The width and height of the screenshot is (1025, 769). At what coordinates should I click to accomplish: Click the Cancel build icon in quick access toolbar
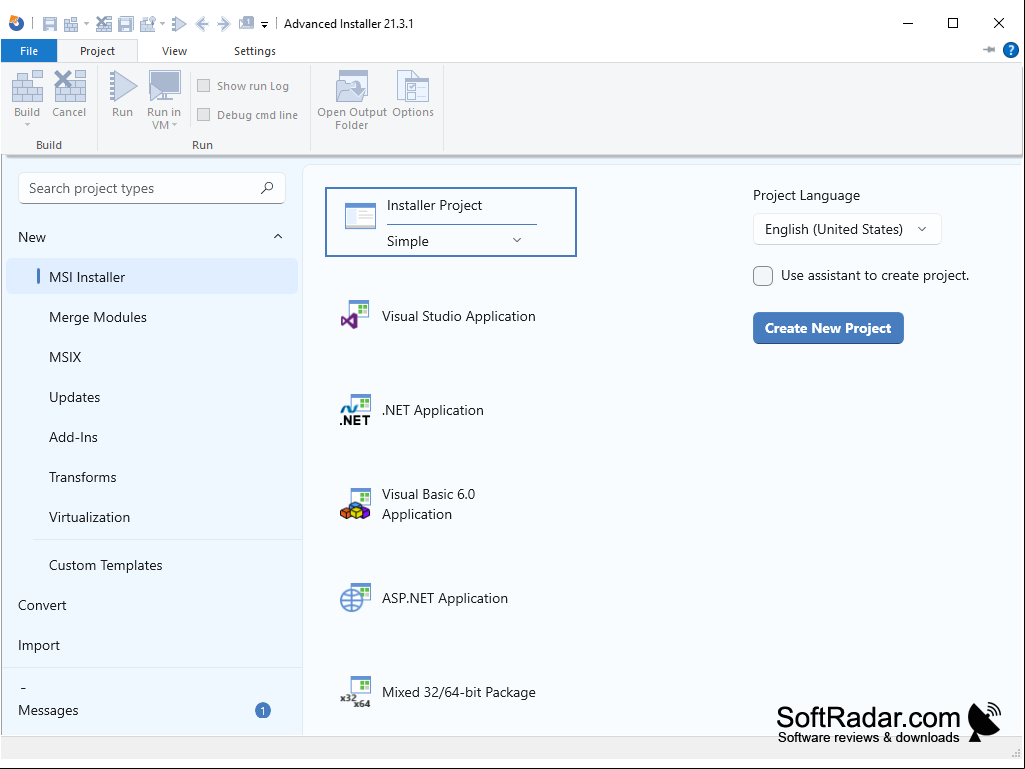point(104,24)
